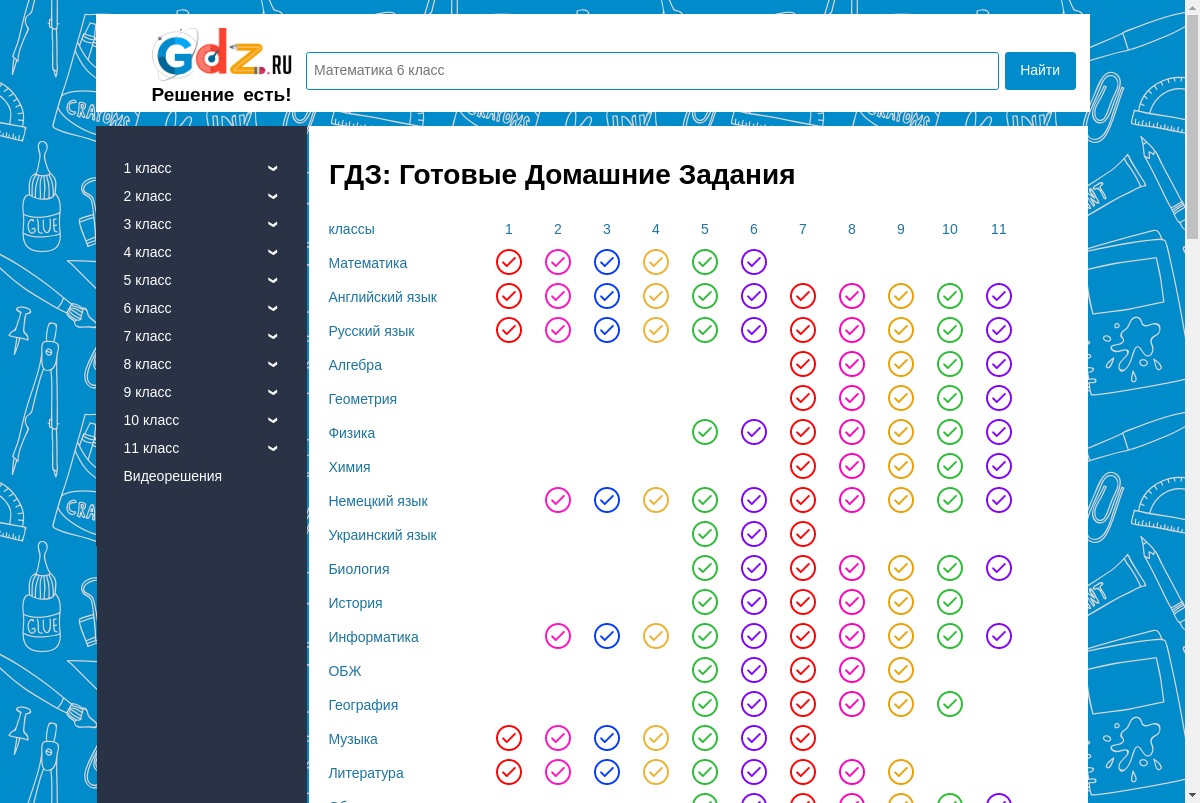Expand the 8 класс sidebar chevron
Screen dimensions: 1200x803
coord(273,364)
